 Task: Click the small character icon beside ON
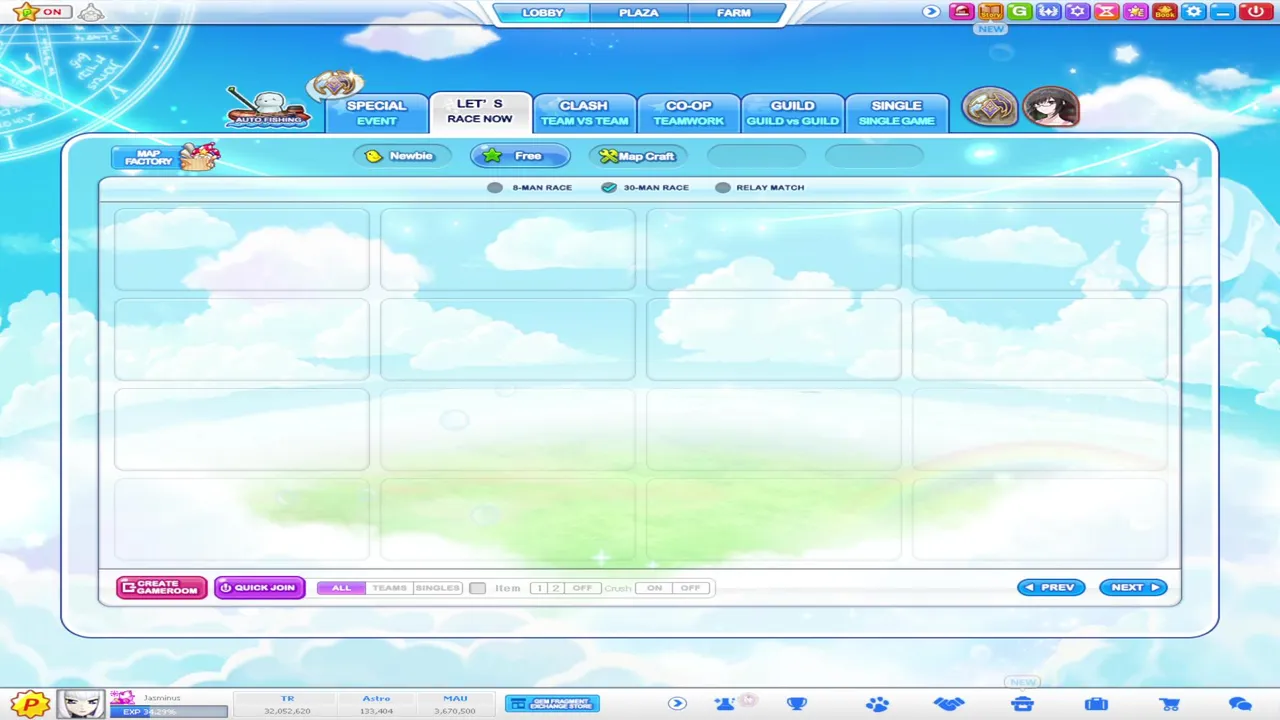point(90,13)
